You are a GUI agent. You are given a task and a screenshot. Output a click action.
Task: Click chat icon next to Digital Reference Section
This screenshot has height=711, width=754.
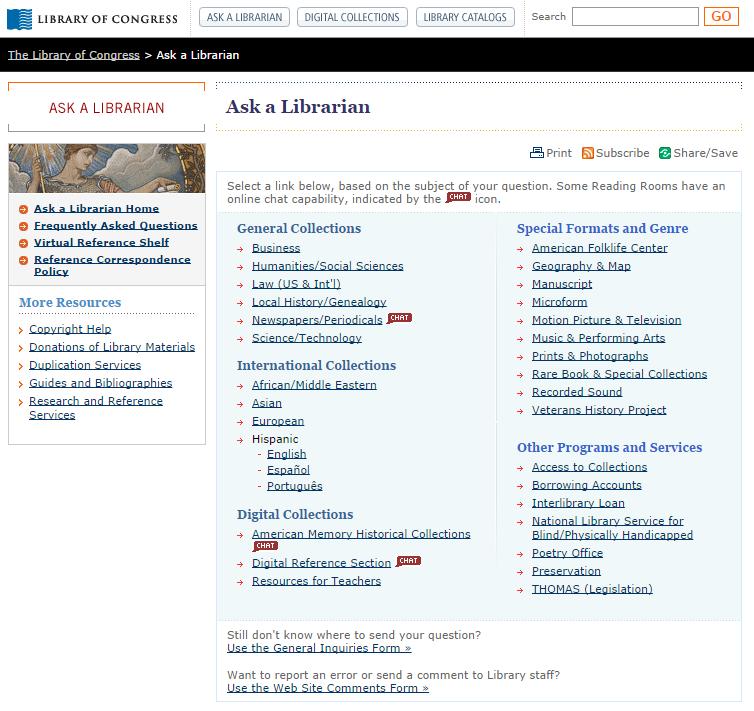point(408,561)
